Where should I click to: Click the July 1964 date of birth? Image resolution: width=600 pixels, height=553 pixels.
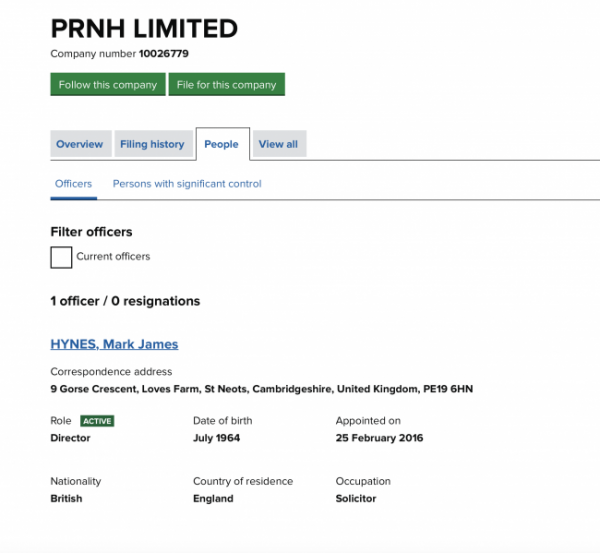pos(217,438)
